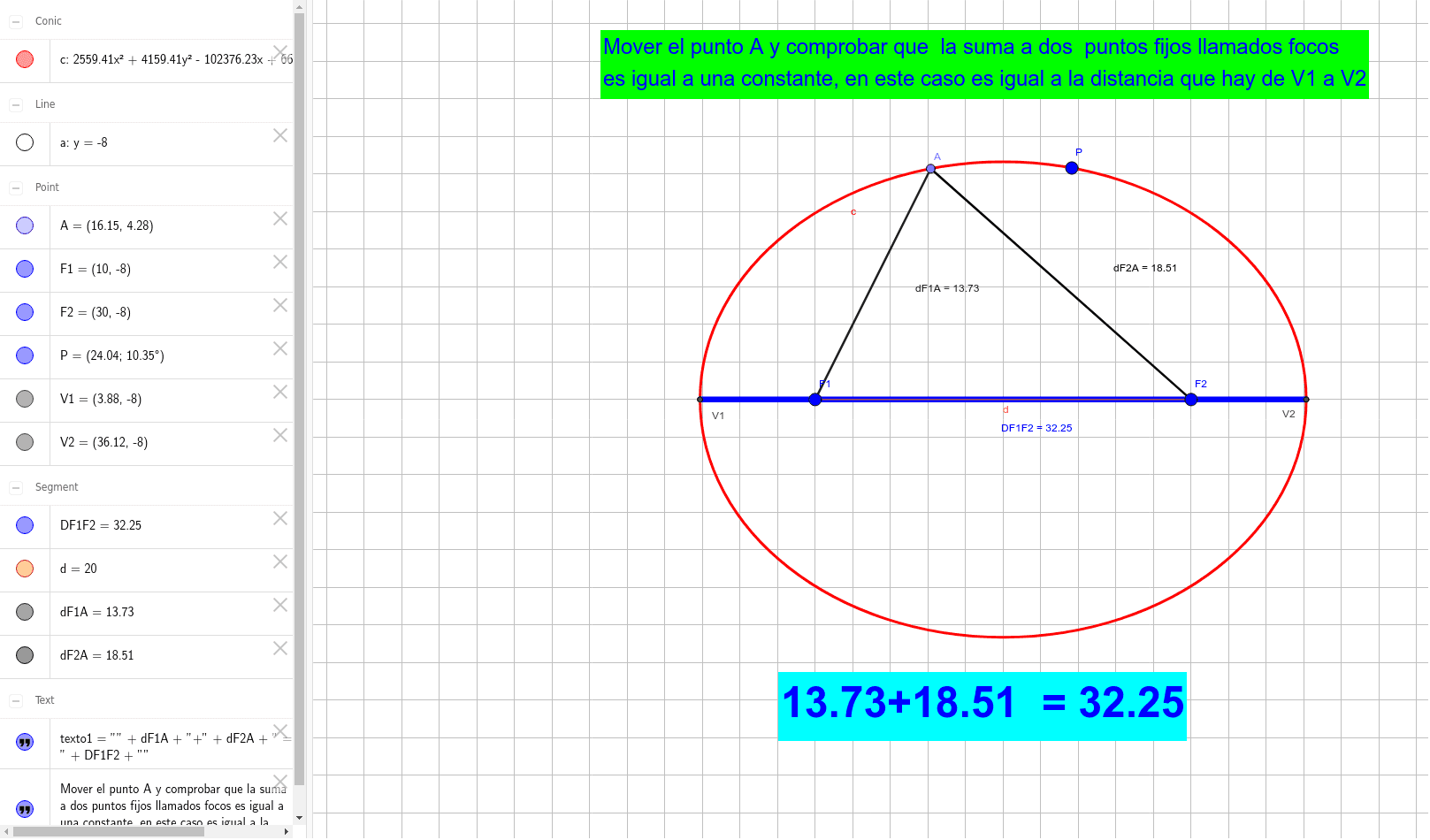This screenshot has height=840, width=1430.
Task: Delete point F2 with its X icon
Action: (x=280, y=305)
